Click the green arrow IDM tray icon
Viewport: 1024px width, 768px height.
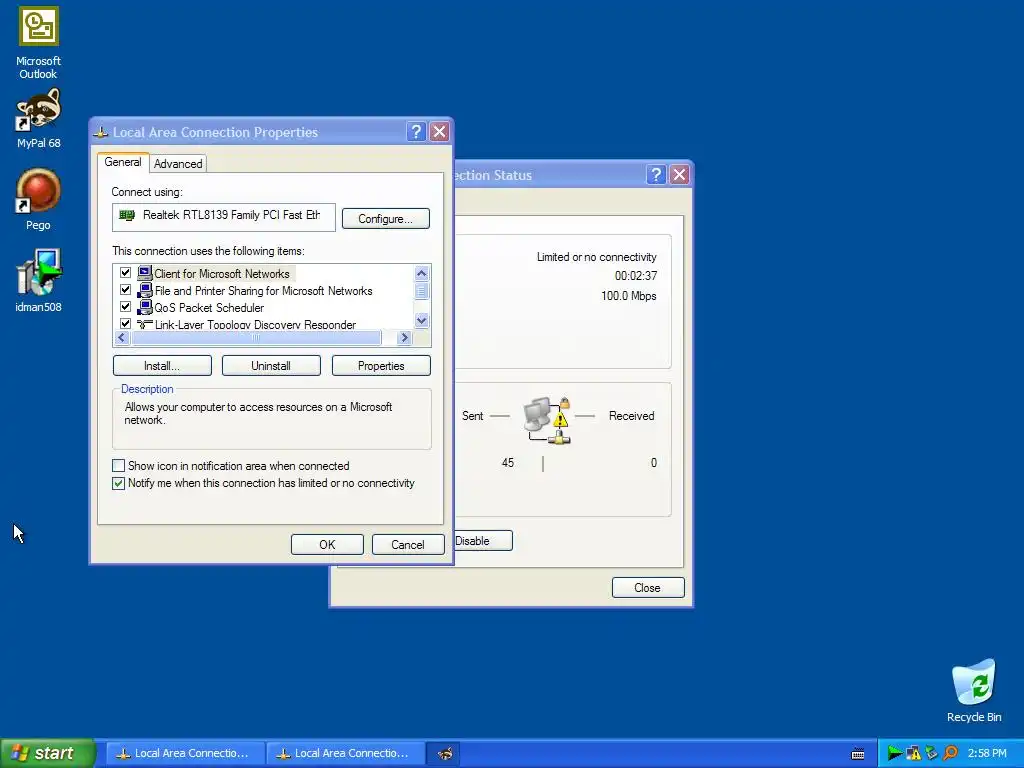[894, 753]
